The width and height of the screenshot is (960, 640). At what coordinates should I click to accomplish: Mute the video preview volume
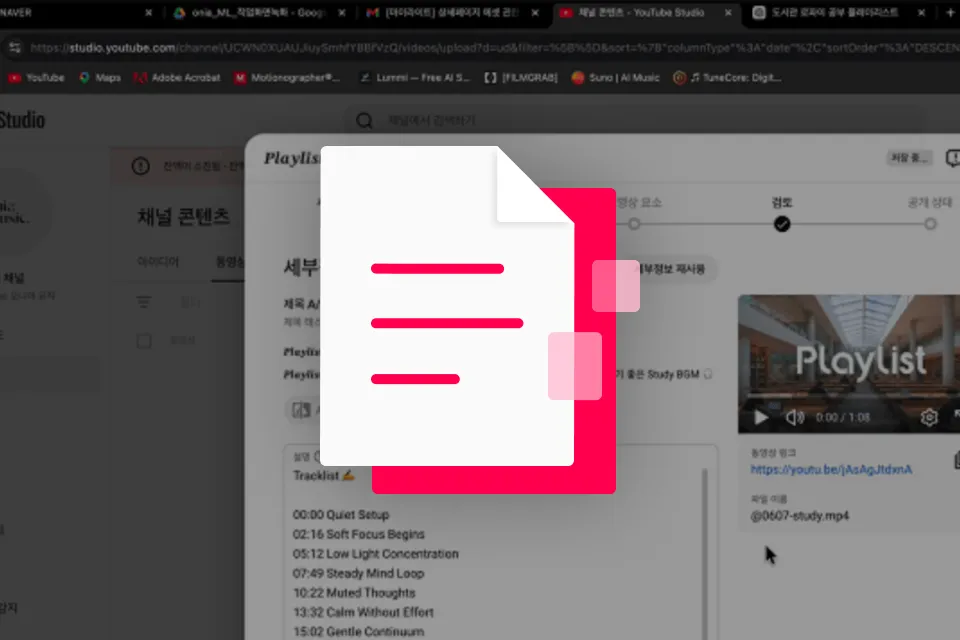tap(795, 418)
